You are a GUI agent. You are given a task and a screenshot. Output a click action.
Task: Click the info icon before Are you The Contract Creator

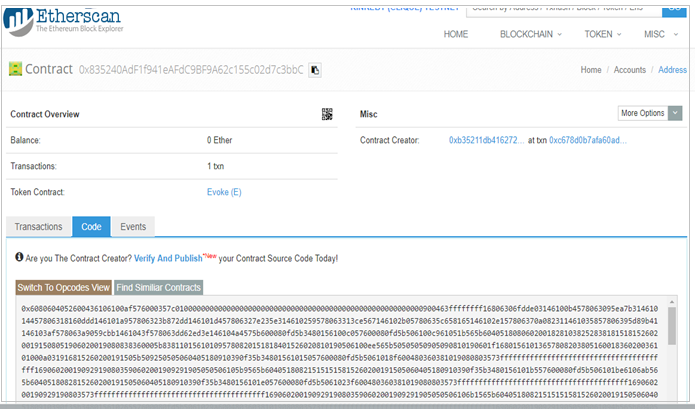point(19,257)
